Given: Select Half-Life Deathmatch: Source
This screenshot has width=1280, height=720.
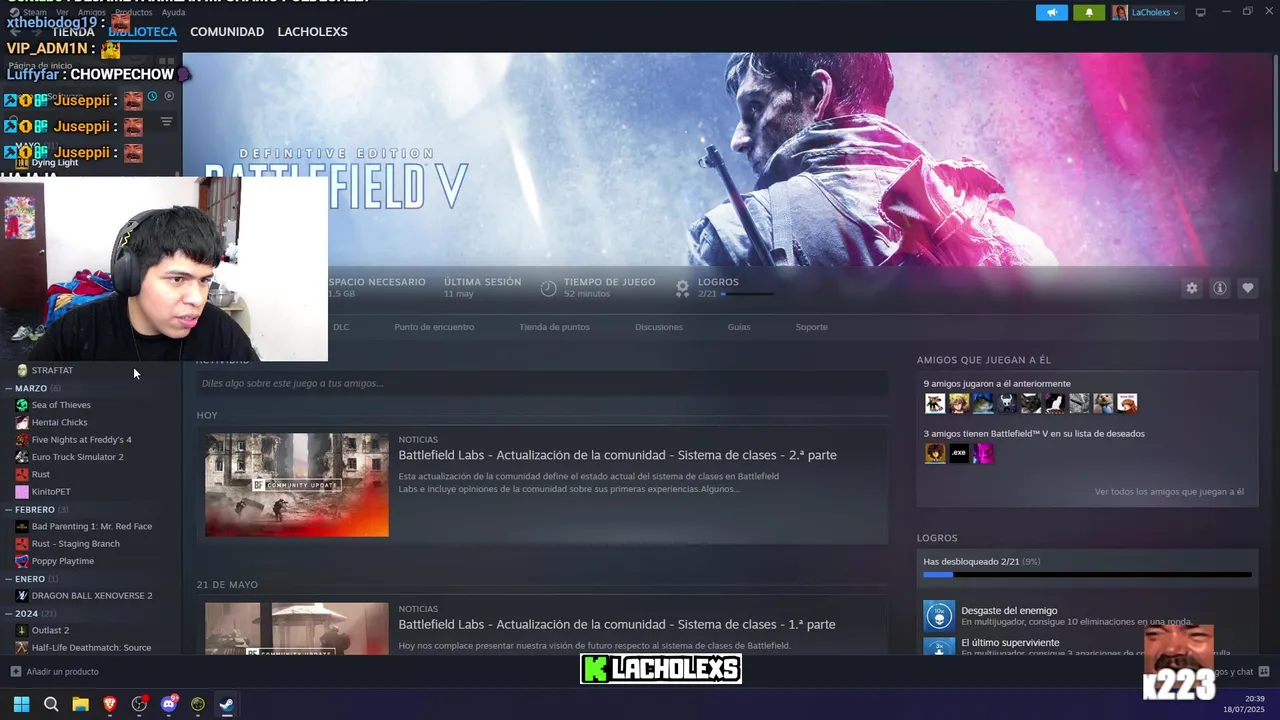Looking at the screenshot, I should pyautogui.click(x=91, y=648).
